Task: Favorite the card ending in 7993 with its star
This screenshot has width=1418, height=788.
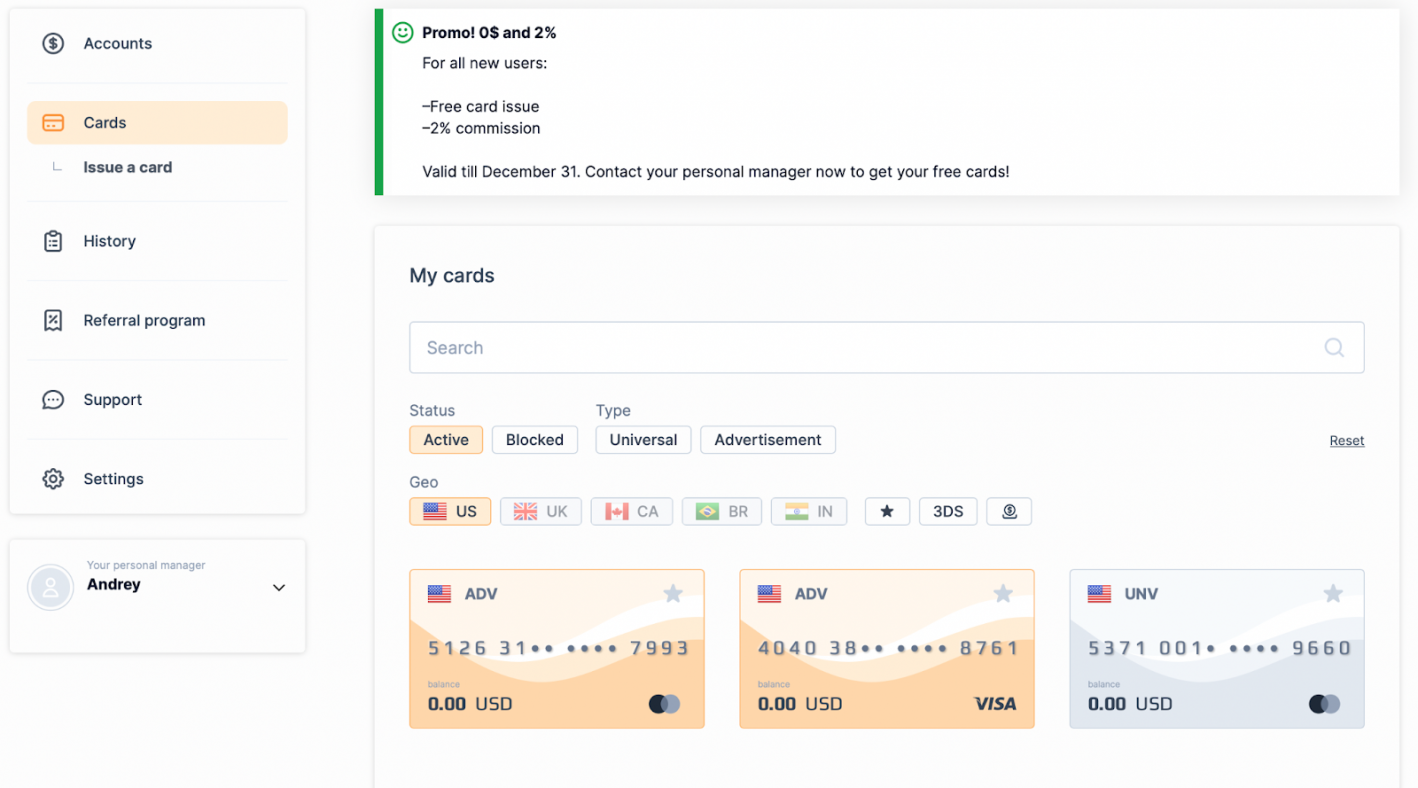Action: click(673, 594)
